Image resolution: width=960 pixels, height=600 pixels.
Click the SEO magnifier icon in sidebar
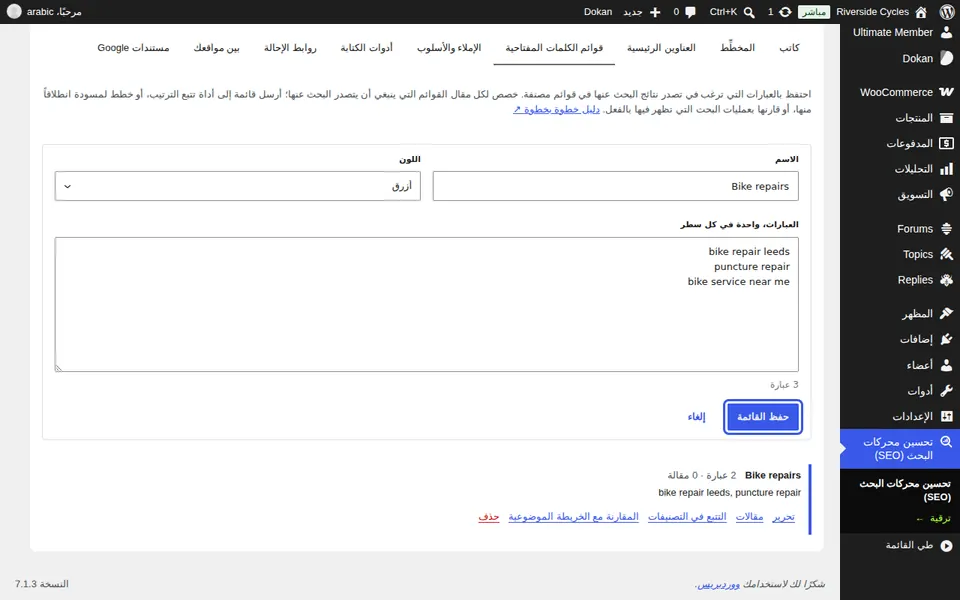tap(946, 442)
